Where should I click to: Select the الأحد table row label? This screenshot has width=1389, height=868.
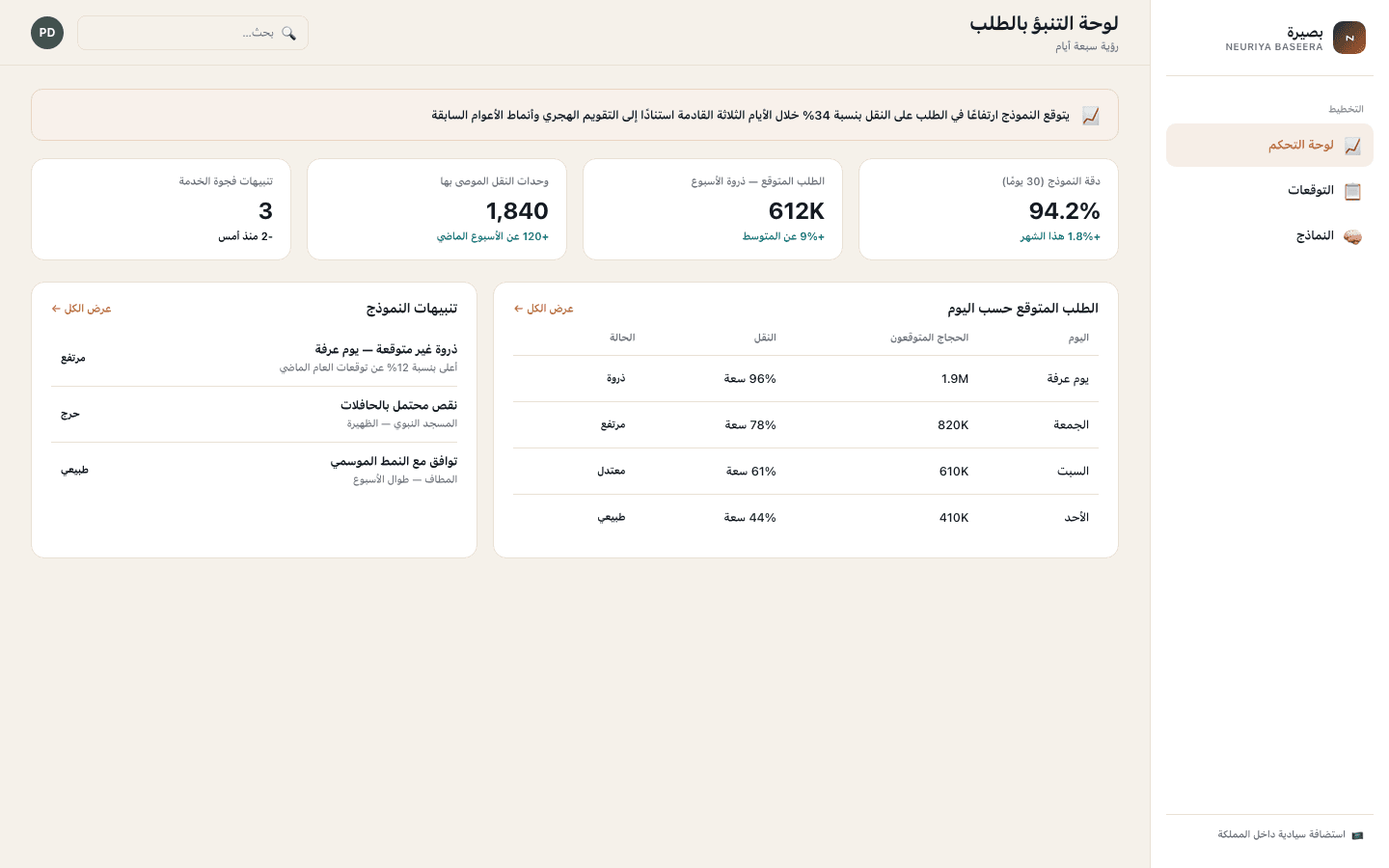1076,518
